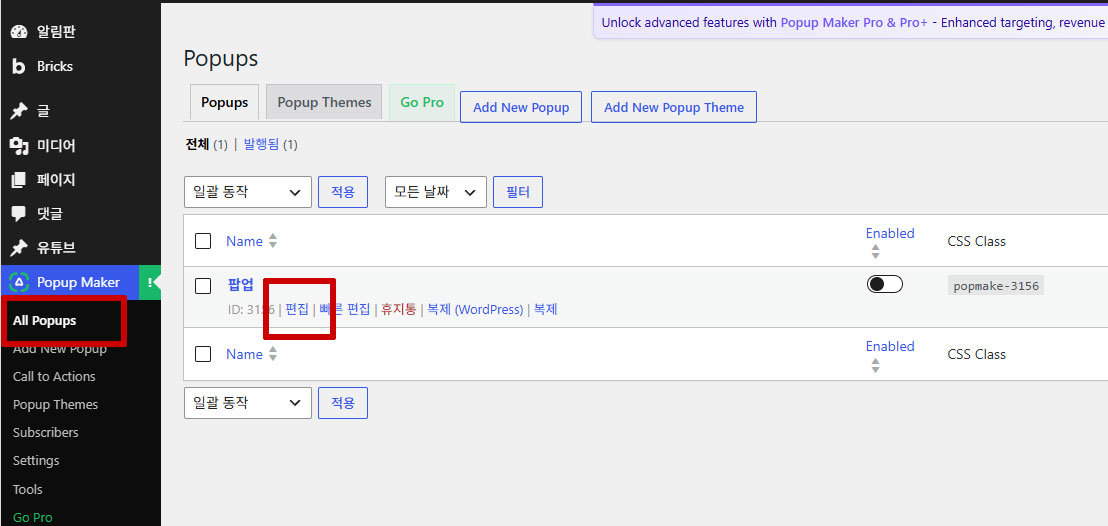Switch to the Popup Themes tab
The width and height of the screenshot is (1108, 526).
324,103
